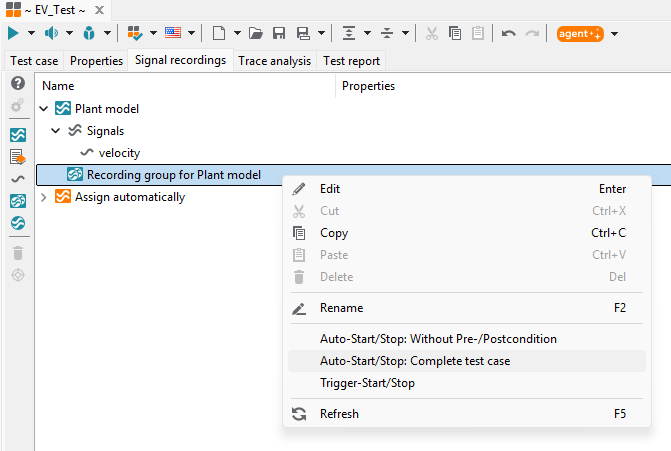Image resolution: width=671 pixels, height=451 pixels.
Task: Select Auto-Start/Stop: Complete test case
Action: [x=467, y=361]
